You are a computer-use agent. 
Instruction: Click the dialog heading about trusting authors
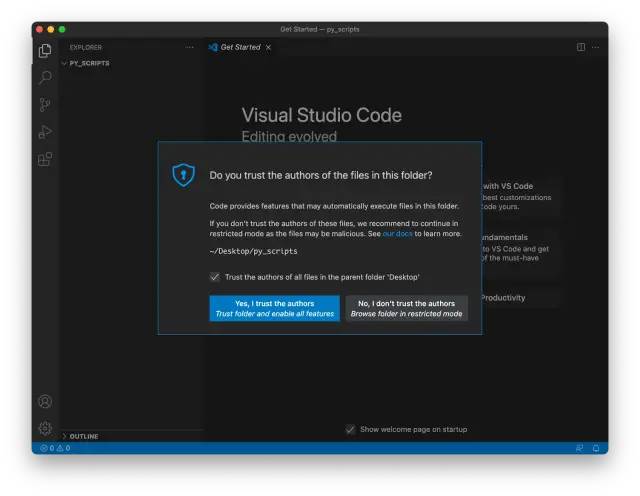point(321,175)
